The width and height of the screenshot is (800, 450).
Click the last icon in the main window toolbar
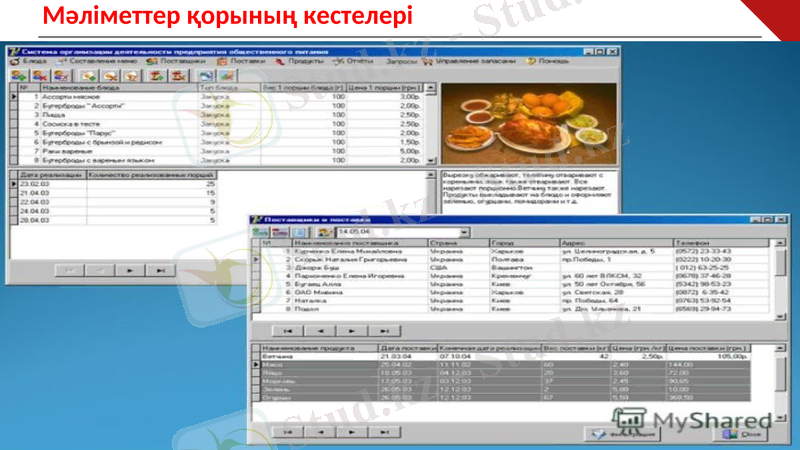(x=227, y=76)
